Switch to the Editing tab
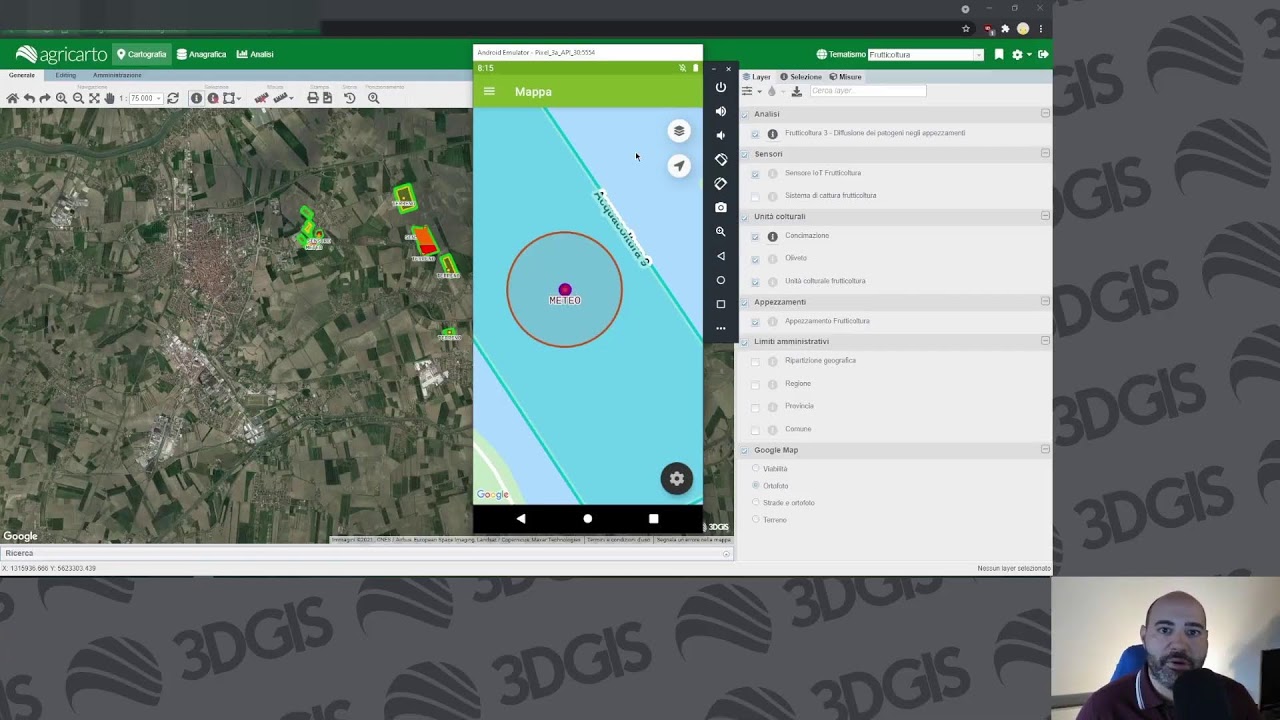 (x=65, y=75)
